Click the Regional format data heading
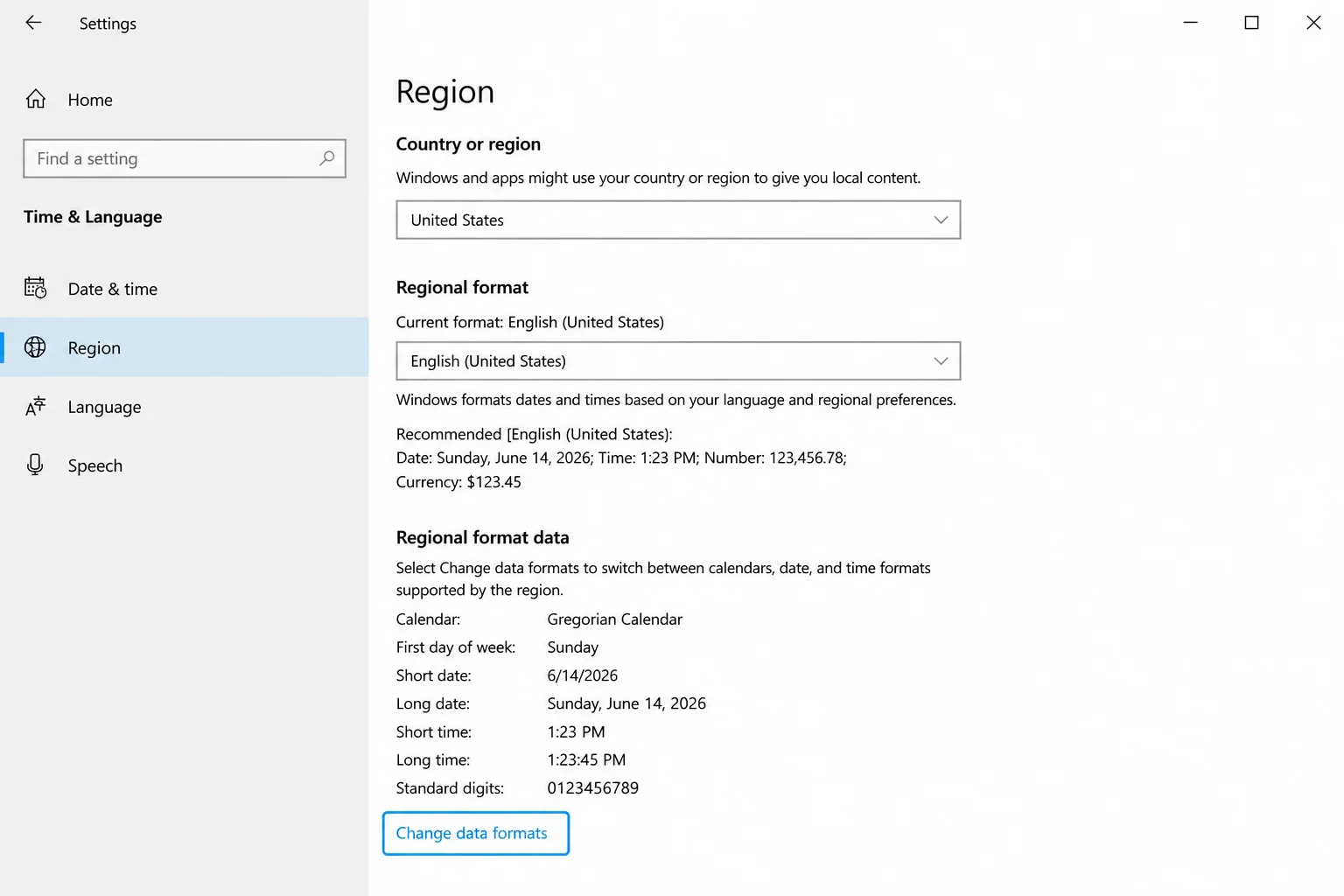The image size is (1344, 896). point(482,537)
